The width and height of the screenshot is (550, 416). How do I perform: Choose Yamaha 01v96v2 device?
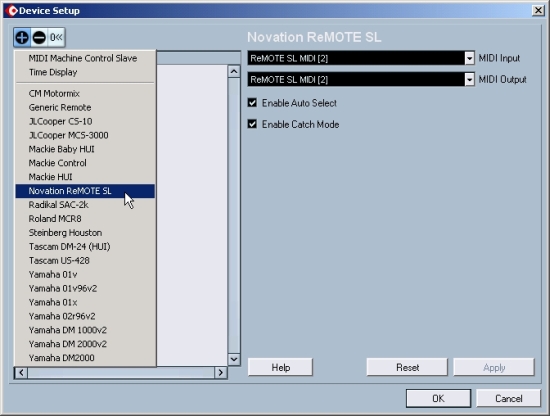tap(85, 288)
